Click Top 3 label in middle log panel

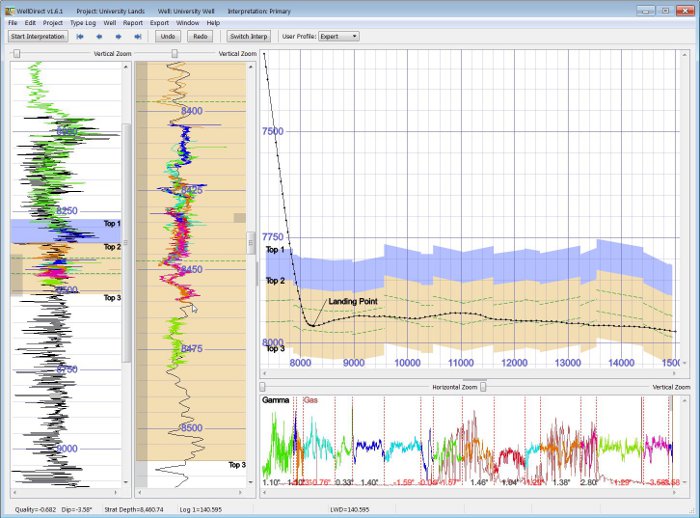(237, 465)
